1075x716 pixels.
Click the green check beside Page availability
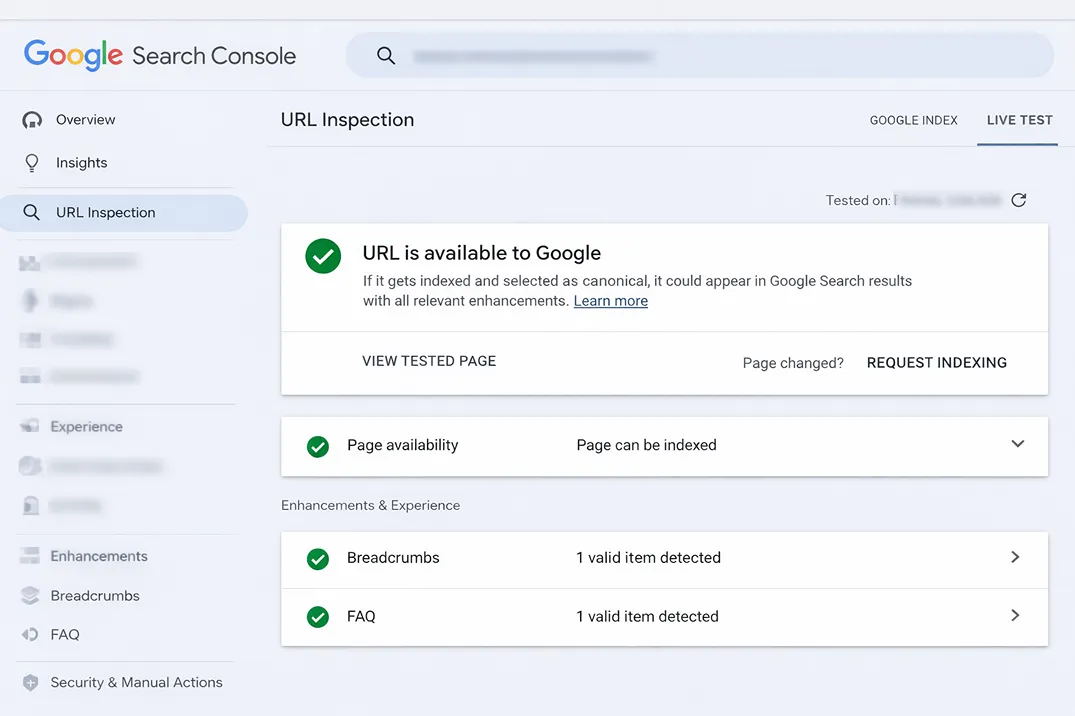pyautogui.click(x=317, y=446)
